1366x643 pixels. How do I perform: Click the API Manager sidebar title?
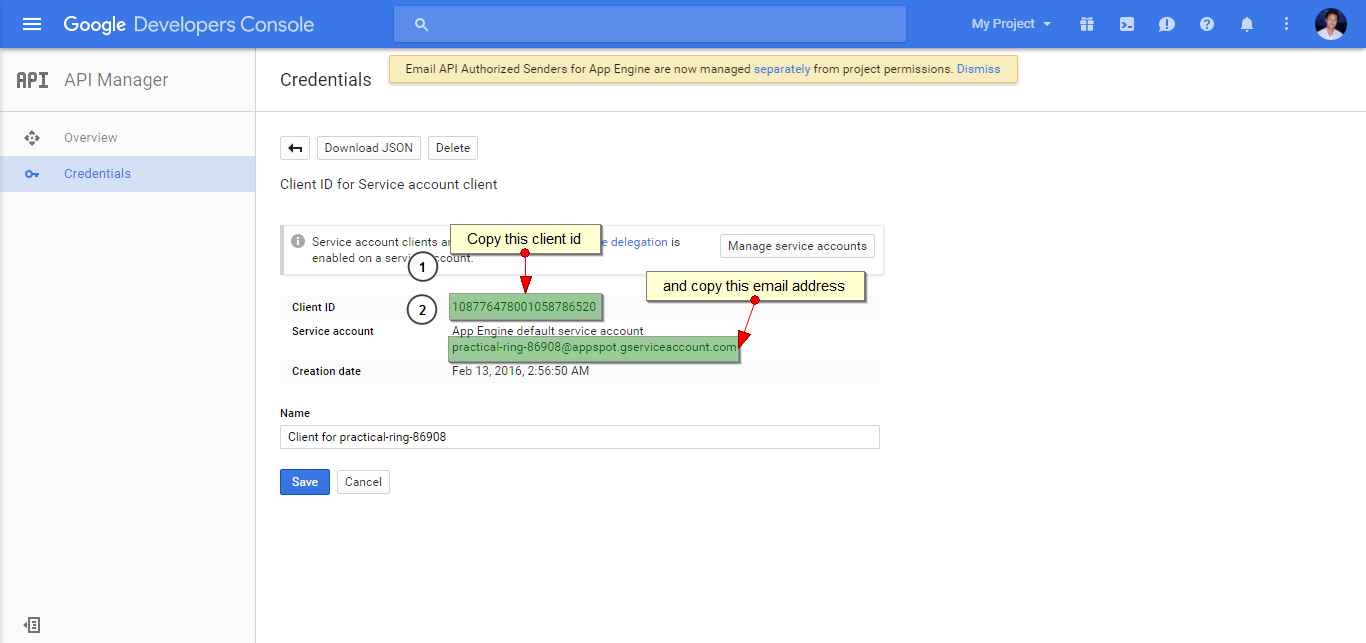[x=116, y=80]
